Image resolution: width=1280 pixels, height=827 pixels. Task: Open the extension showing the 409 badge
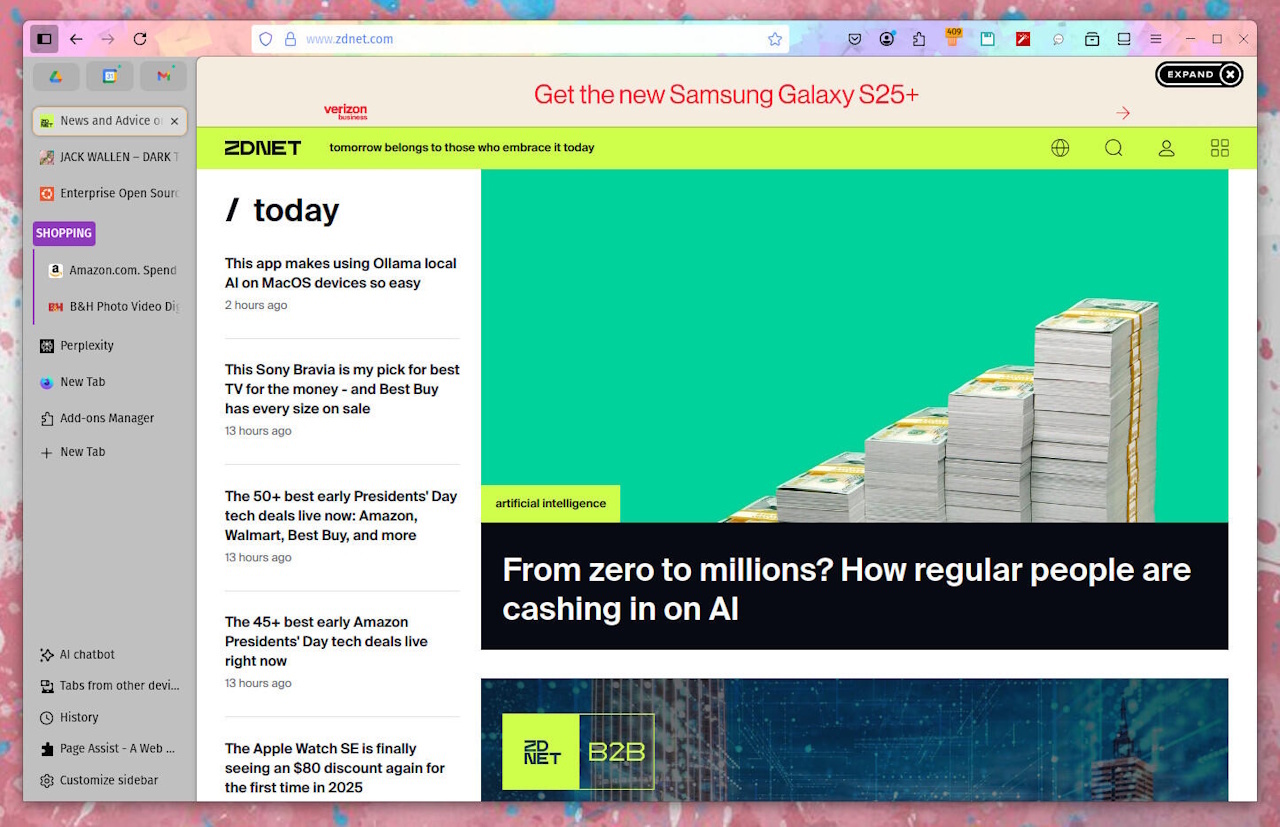click(x=953, y=38)
